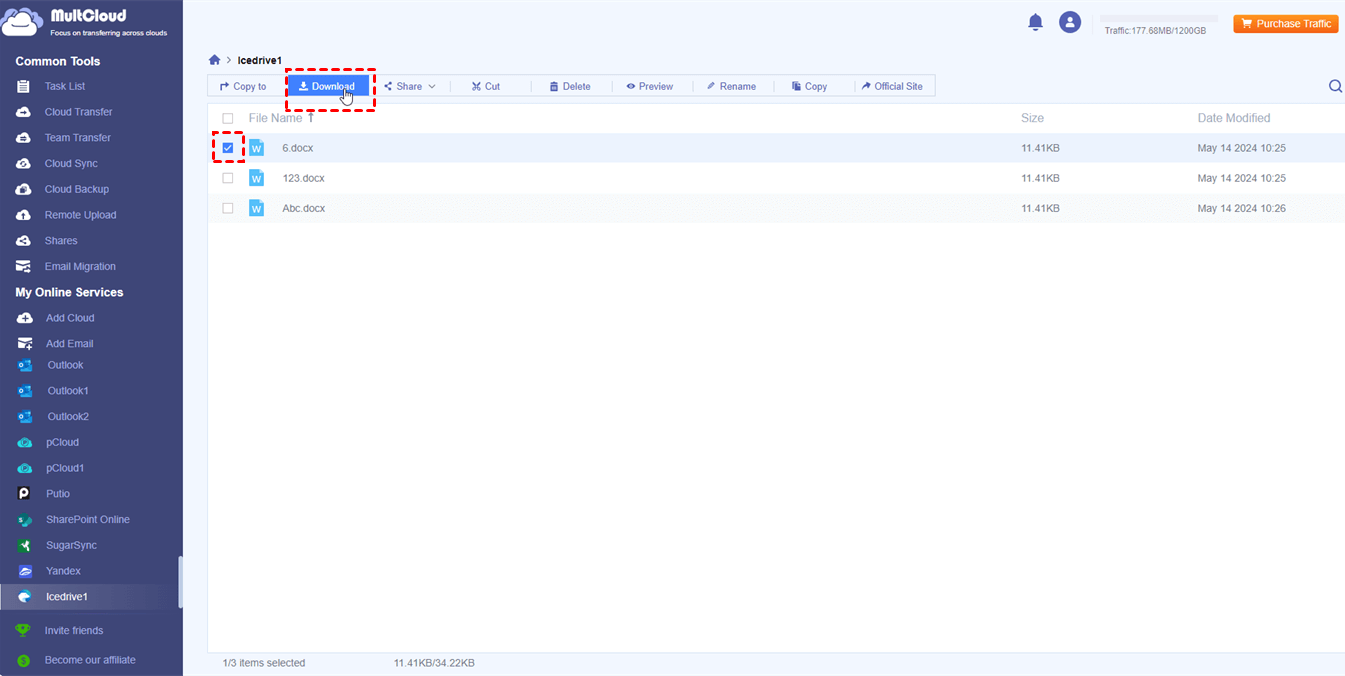Click the 123.docx file type icon
The width and height of the screenshot is (1345, 676).
(x=256, y=178)
